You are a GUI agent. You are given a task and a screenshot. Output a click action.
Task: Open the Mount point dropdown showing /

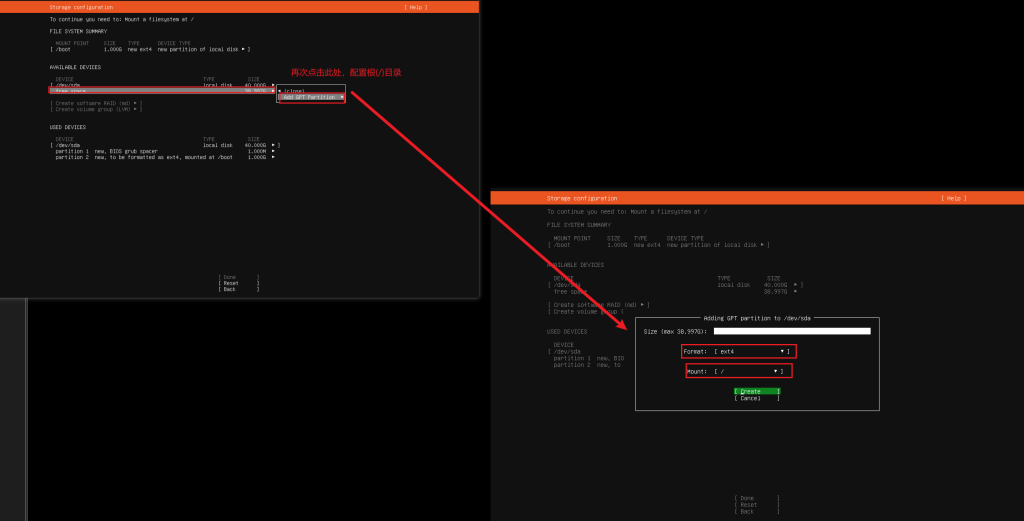pos(738,371)
